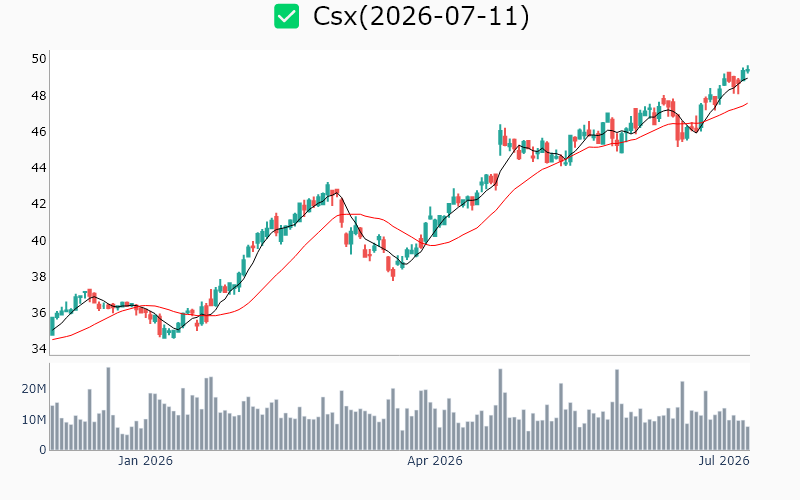This screenshot has height=500, width=800.
Task: Click the February peak candlestick near 43
Action: tap(328, 192)
